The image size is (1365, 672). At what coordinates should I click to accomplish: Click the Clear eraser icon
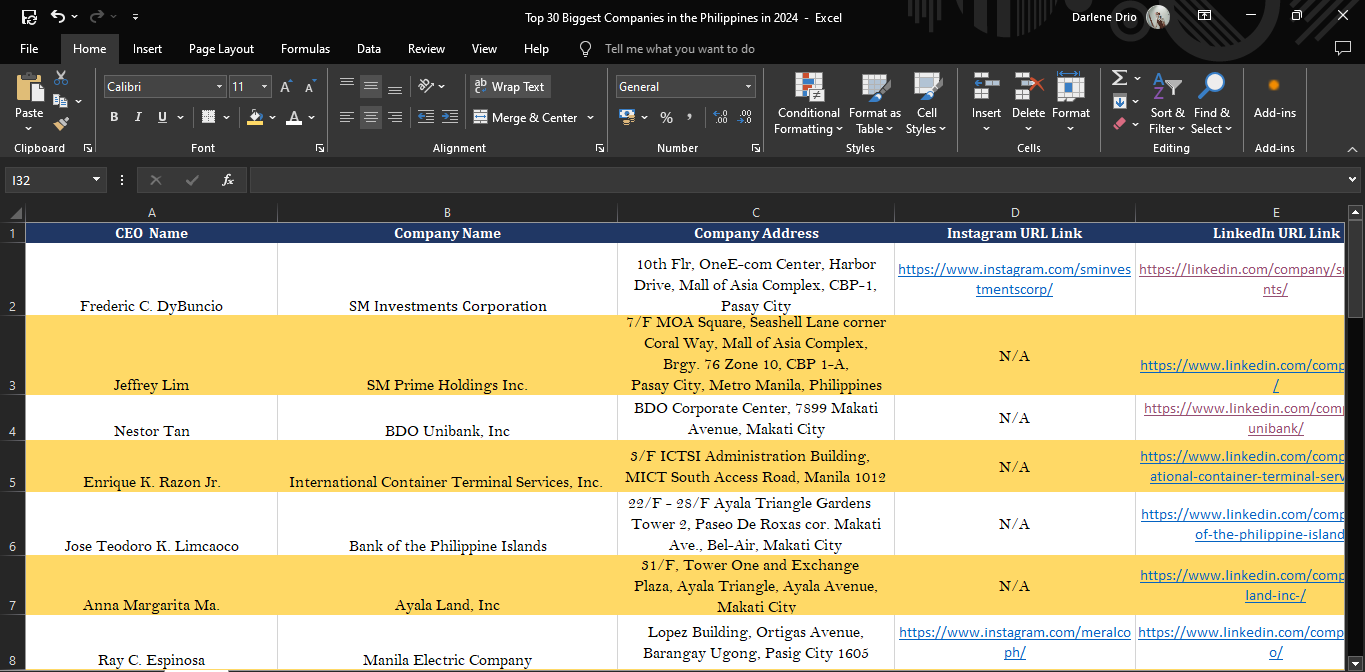(1120, 124)
